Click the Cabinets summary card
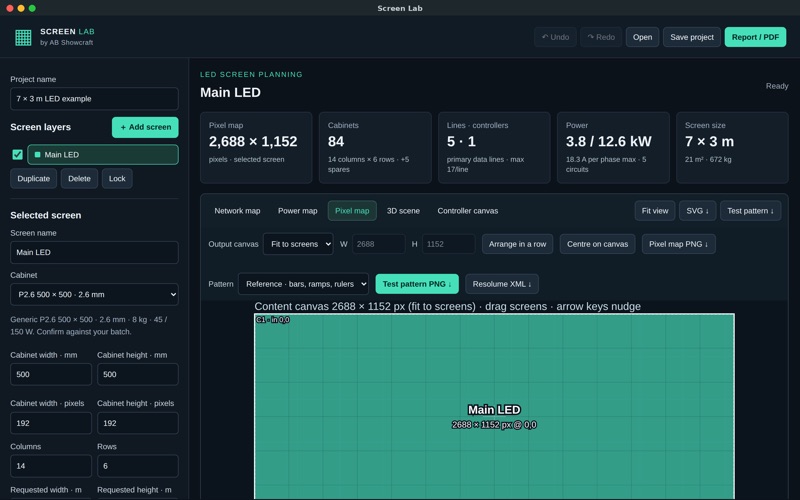Image resolution: width=800 pixels, height=500 pixels. (x=375, y=147)
